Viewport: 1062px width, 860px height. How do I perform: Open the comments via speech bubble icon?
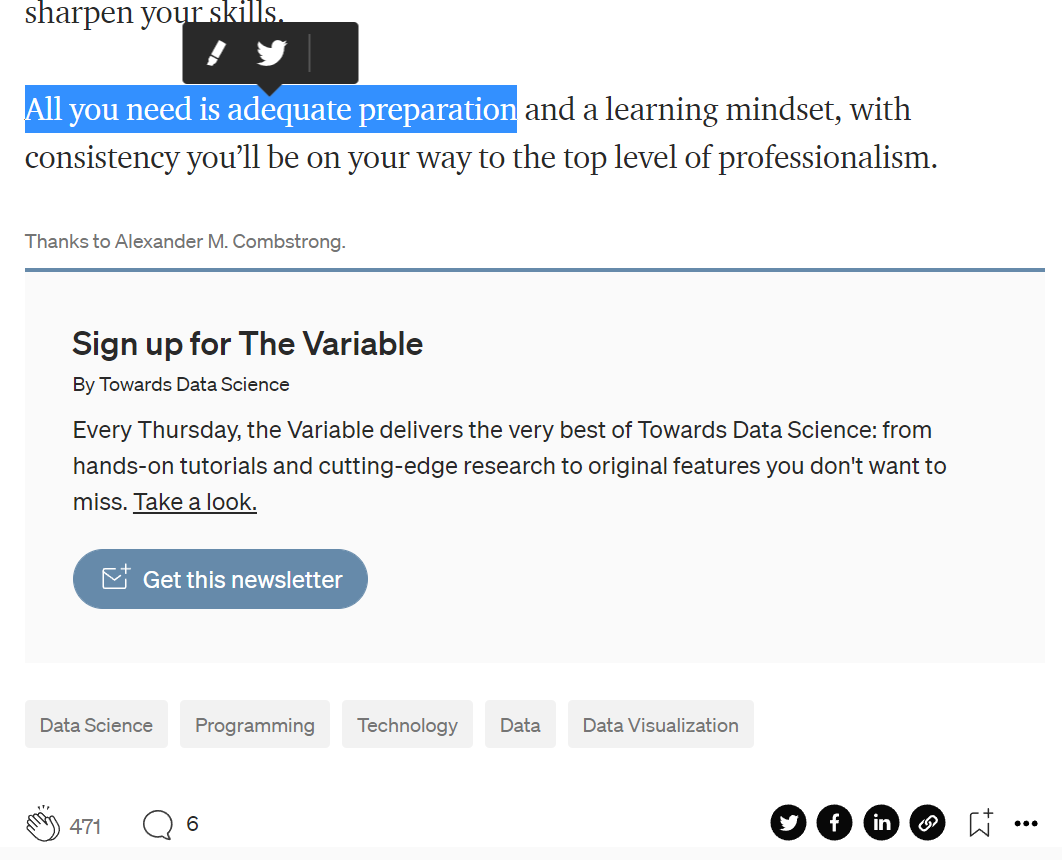pyautogui.click(x=158, y=825)
